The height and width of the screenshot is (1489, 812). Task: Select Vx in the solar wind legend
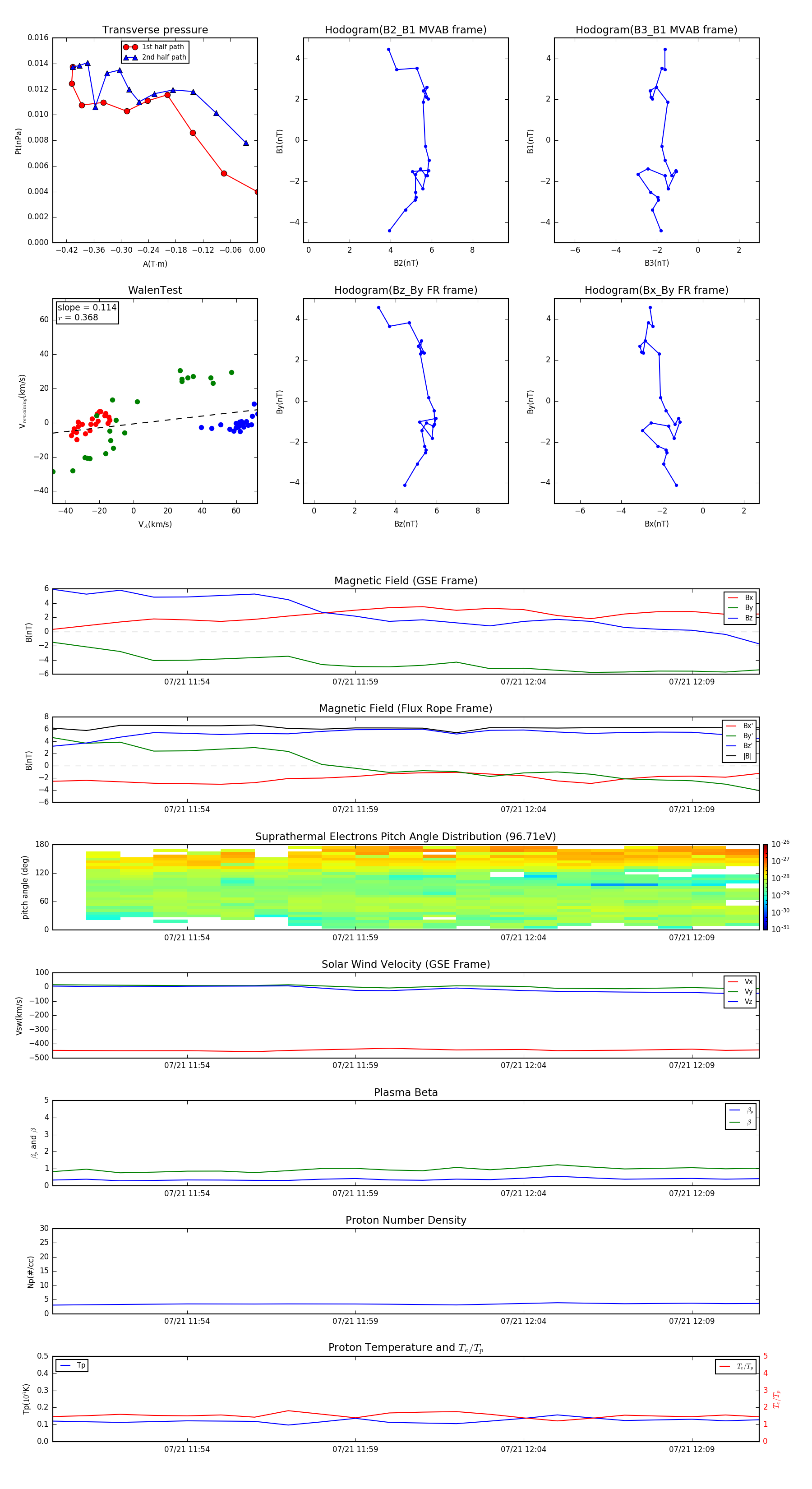point(740,982)
